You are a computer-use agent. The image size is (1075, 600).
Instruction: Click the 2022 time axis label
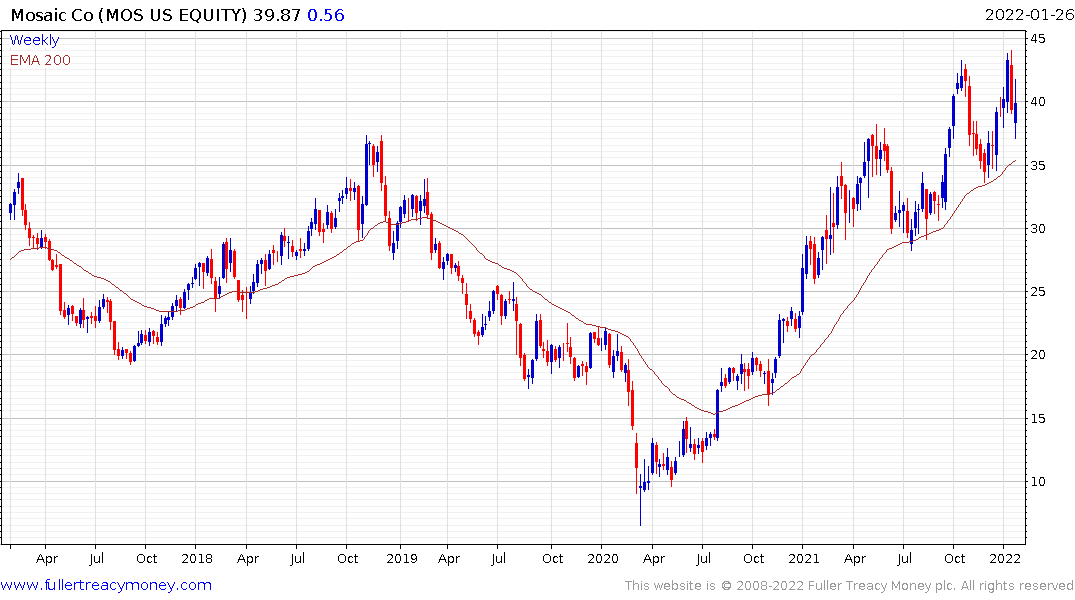point(1005,559)
